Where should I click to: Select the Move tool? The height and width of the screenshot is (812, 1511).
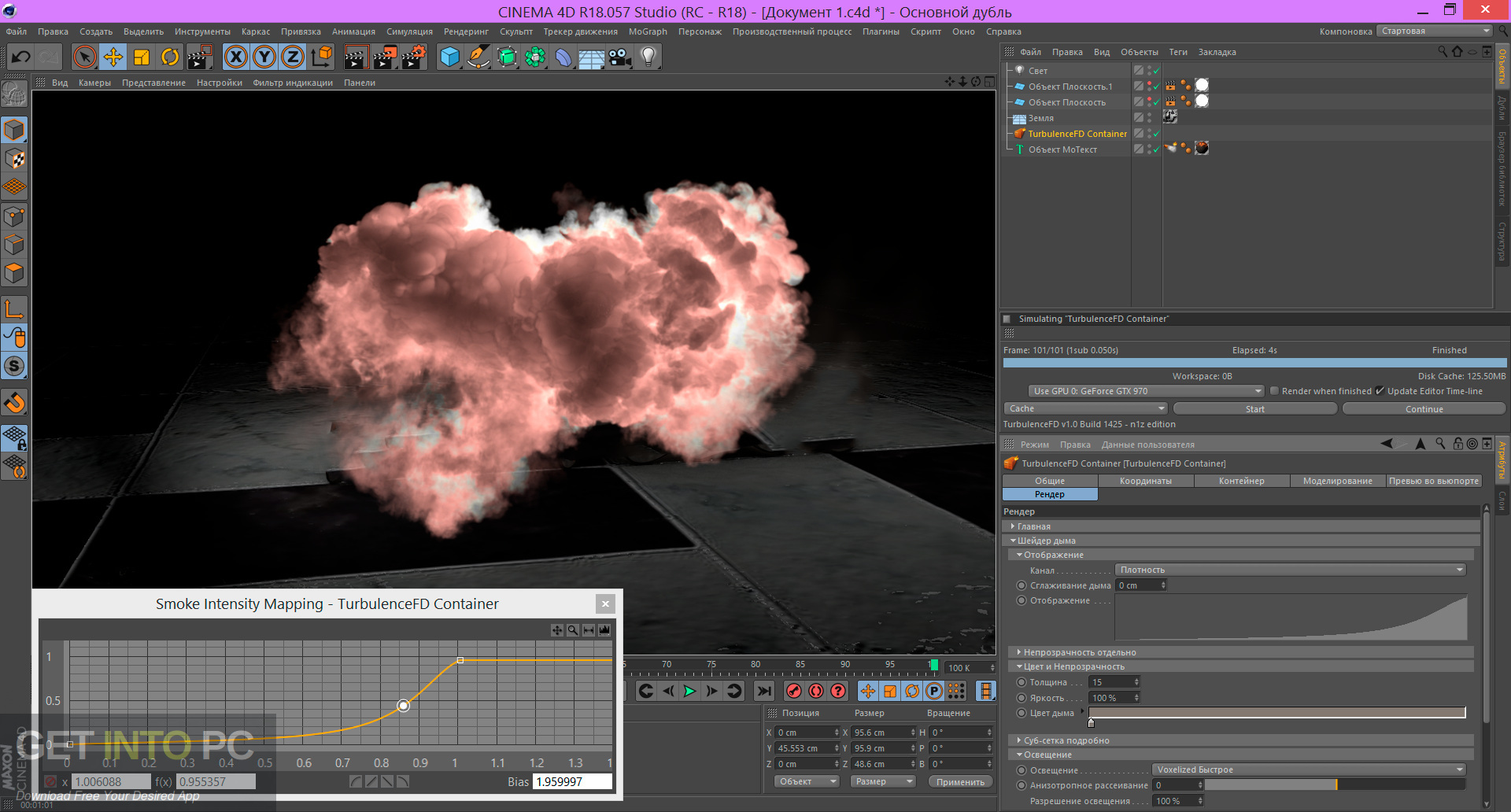[x=113, y=57]
